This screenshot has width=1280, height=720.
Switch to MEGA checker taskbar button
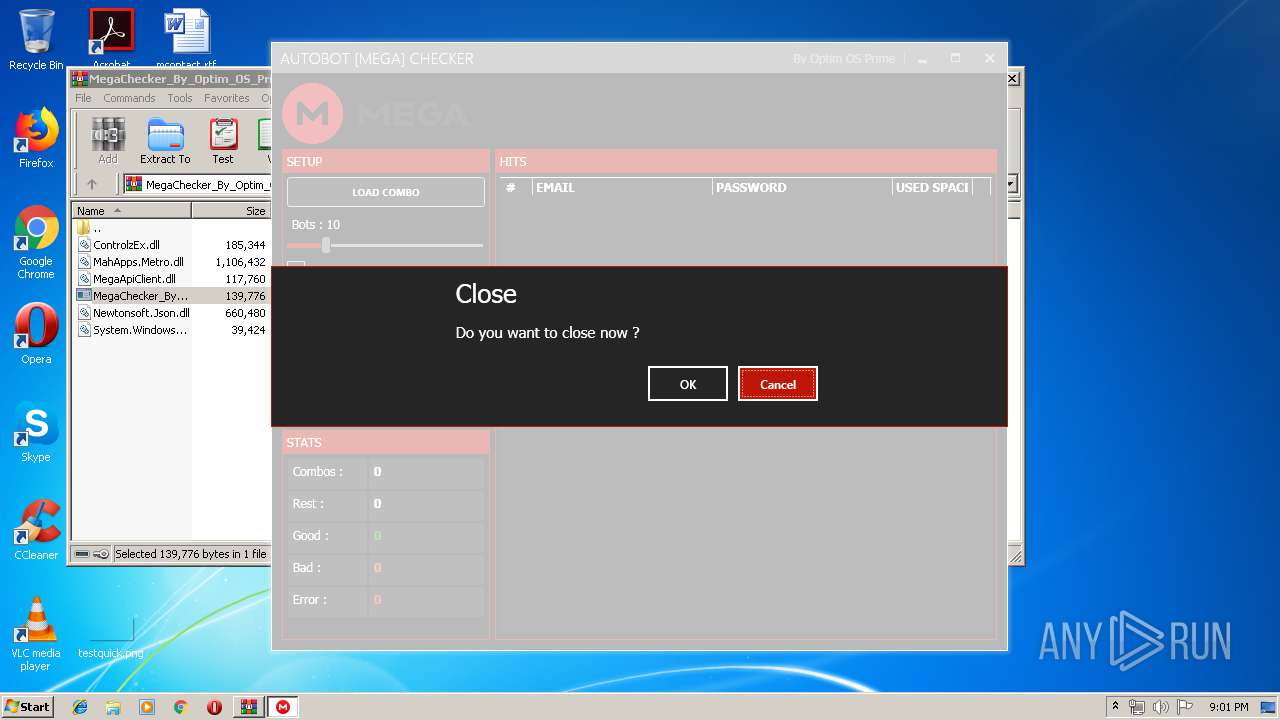[x=283, y=707]
